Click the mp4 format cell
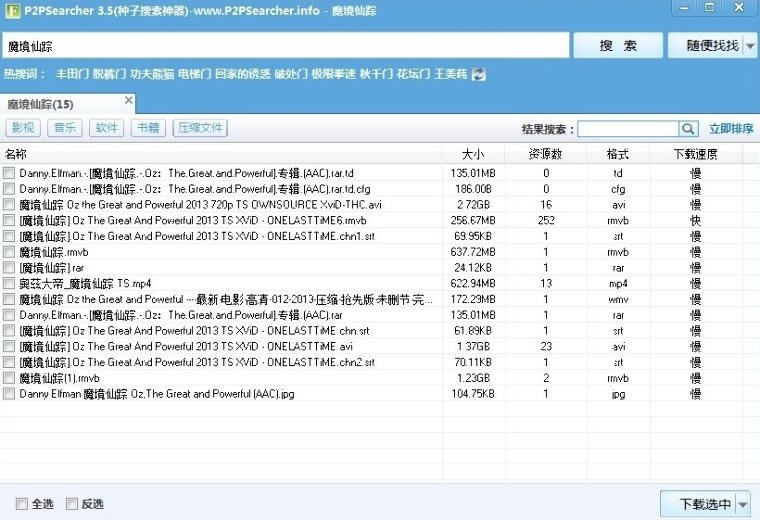Screen dimensions: 760x520 pyautogui.click(x=618, y=284)
